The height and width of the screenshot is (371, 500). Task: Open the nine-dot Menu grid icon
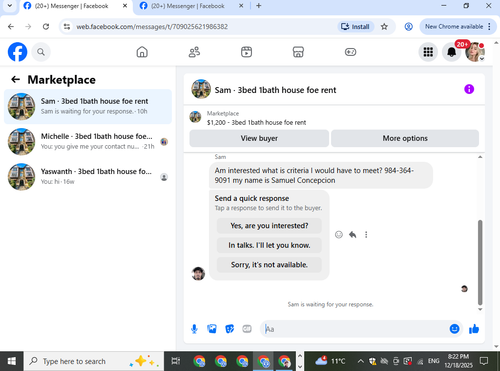click(428, 52)
